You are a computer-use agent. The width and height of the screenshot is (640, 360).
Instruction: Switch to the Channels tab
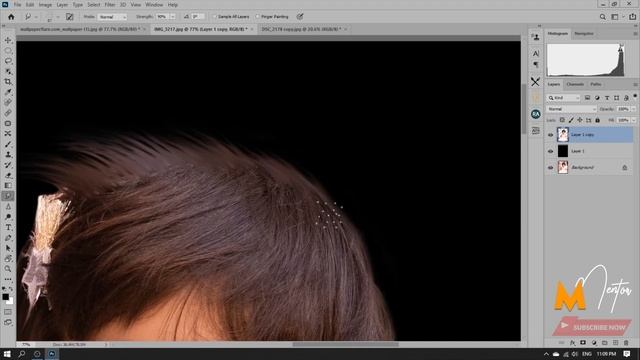pyautogui.click(x=575, y=84)
